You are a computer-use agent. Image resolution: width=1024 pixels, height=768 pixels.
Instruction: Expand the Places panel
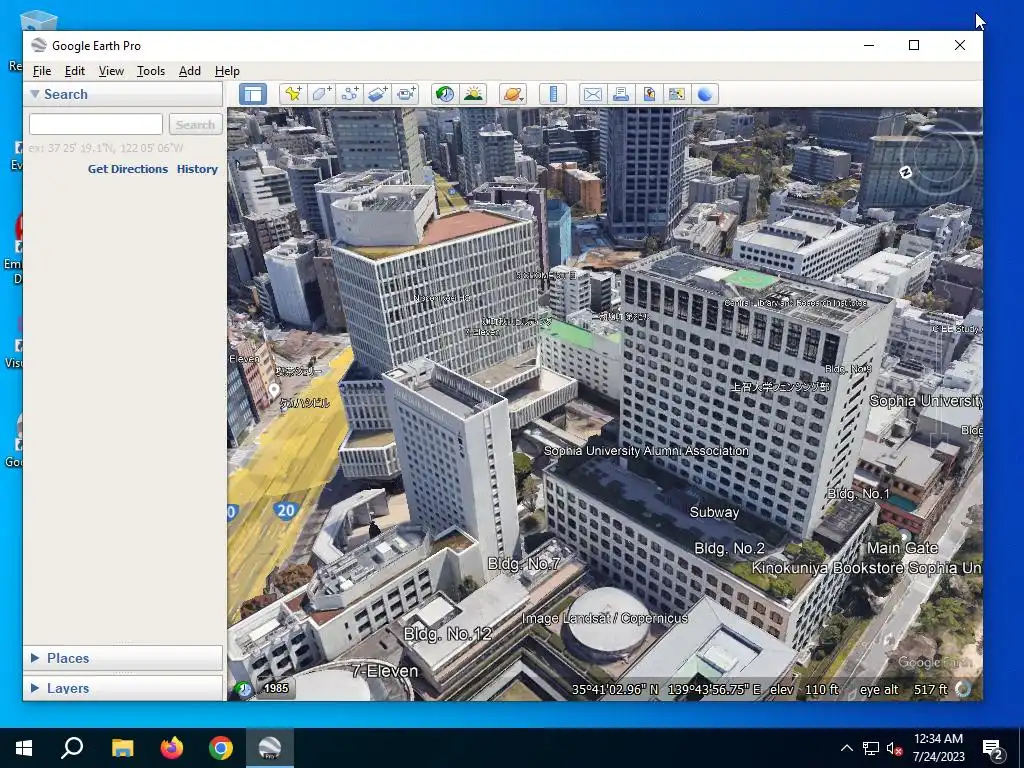coord(35,658)
